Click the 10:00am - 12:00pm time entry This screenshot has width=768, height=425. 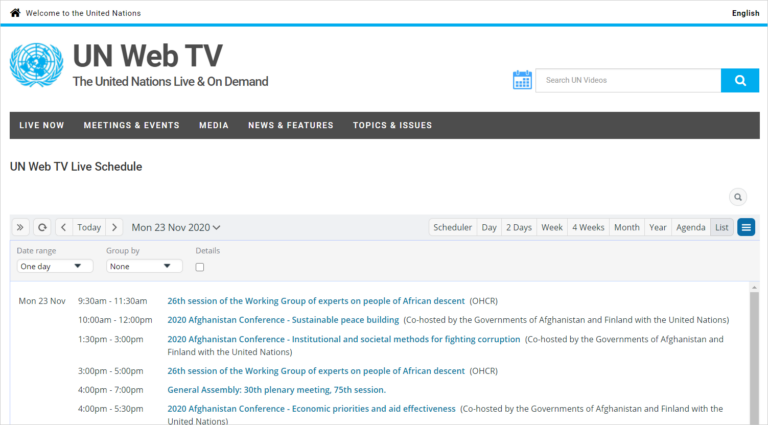(115, 320)
